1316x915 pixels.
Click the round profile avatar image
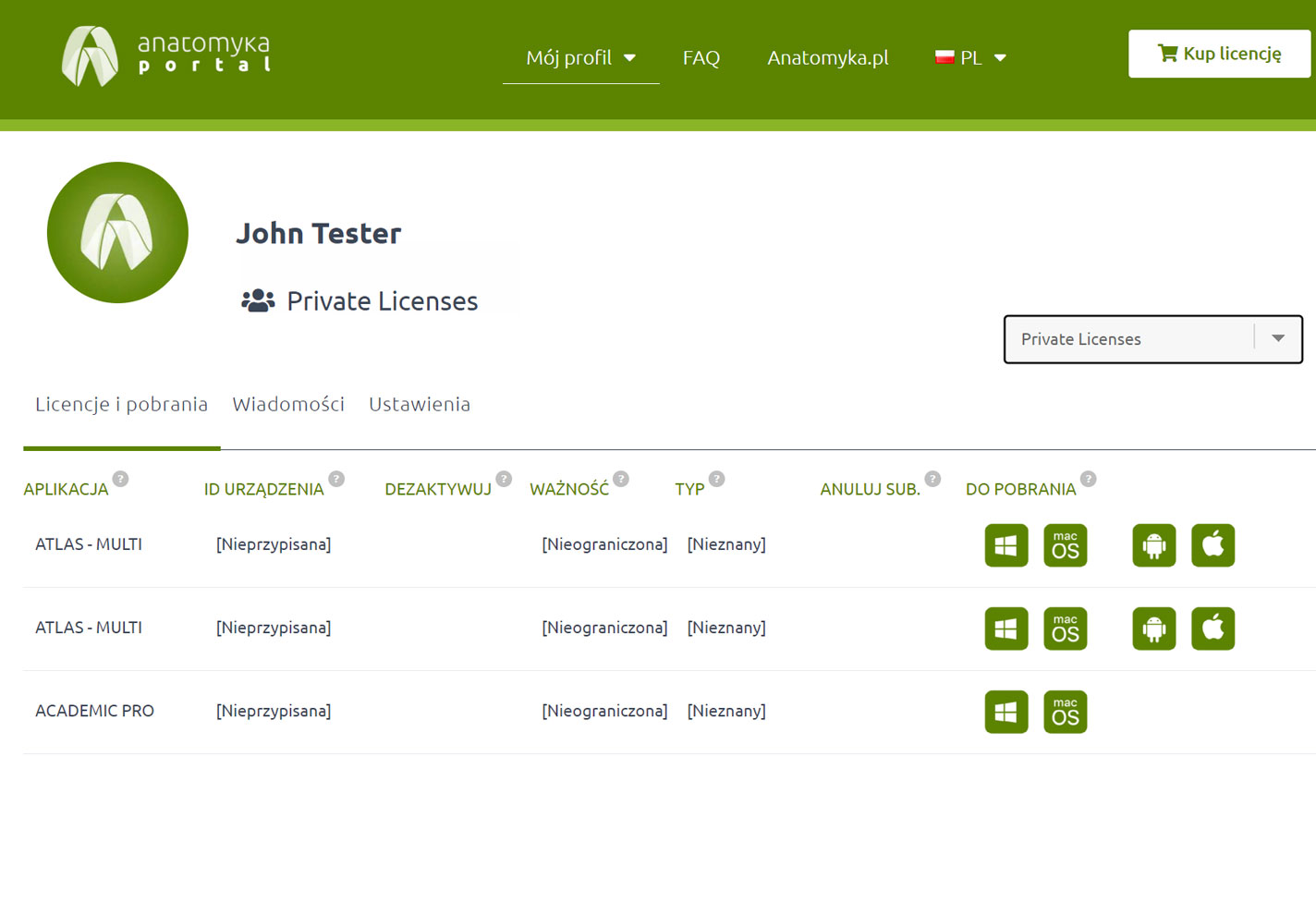(x=117, y=232)
